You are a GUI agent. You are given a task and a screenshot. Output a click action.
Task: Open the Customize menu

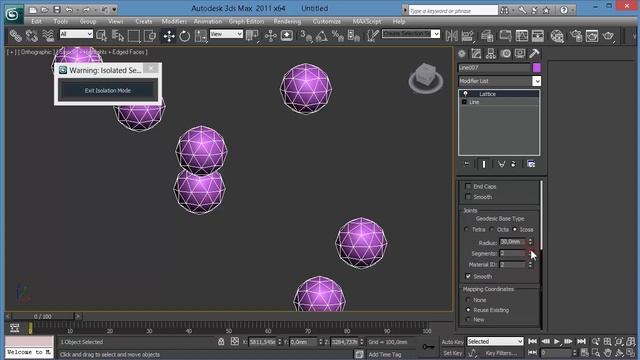click(x=327, y=21)
